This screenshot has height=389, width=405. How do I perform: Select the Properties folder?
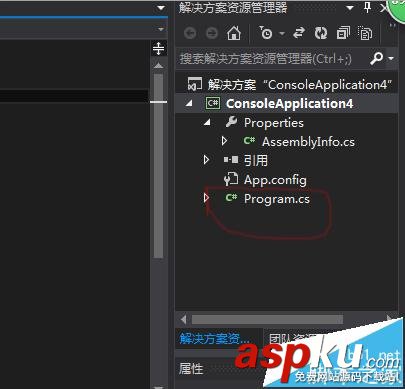(274, 123)
